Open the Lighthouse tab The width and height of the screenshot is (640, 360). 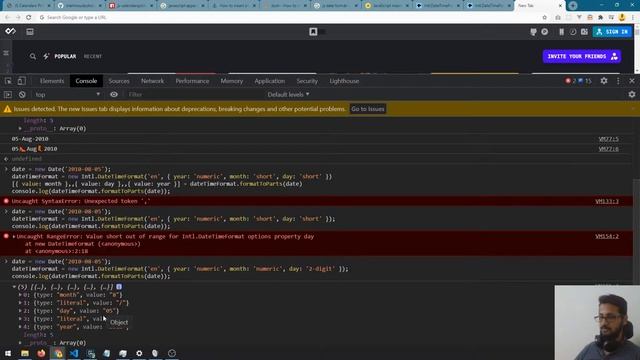pyautogui.click(x=344, y=81)
